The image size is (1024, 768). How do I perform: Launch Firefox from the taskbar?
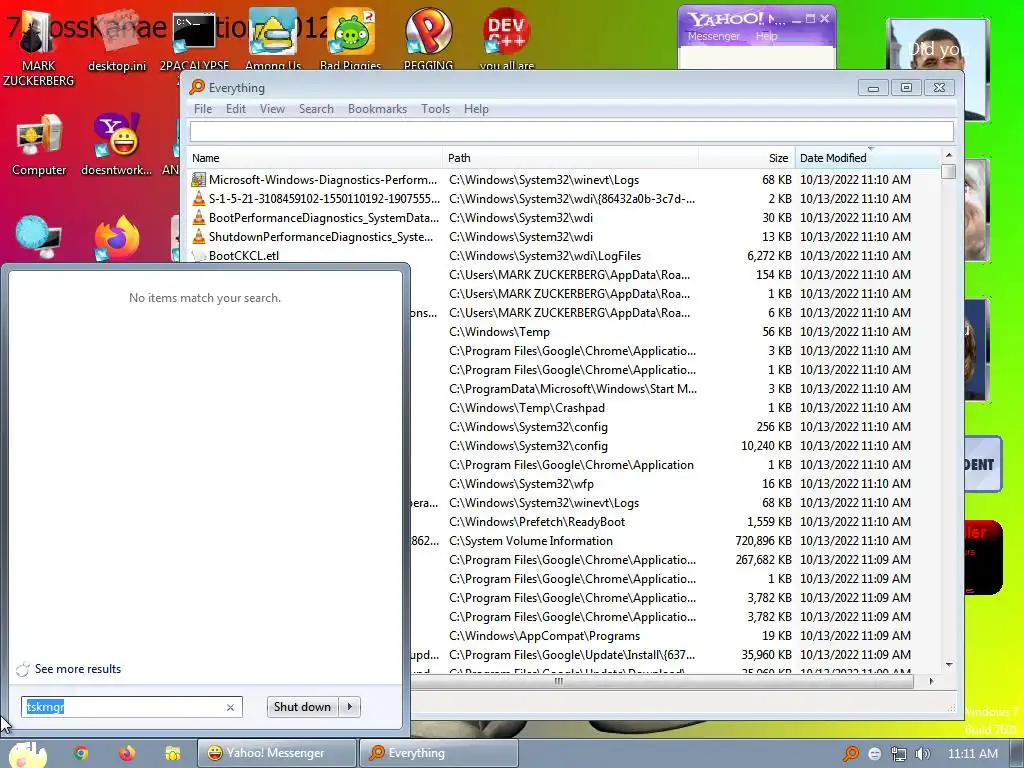127,754
